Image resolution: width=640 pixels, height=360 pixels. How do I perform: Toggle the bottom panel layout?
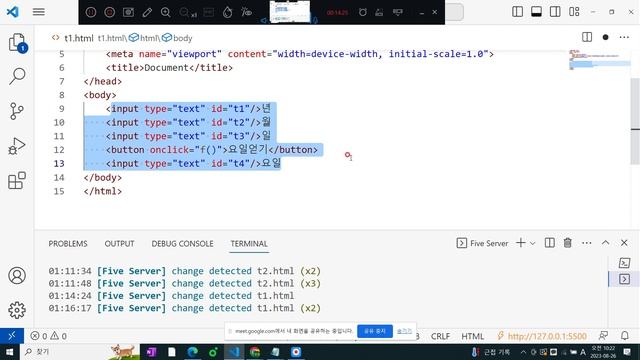[536, 11]
